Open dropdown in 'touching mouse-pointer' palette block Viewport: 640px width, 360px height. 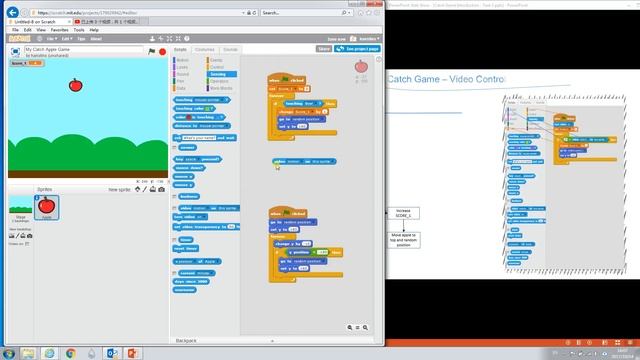223,100
